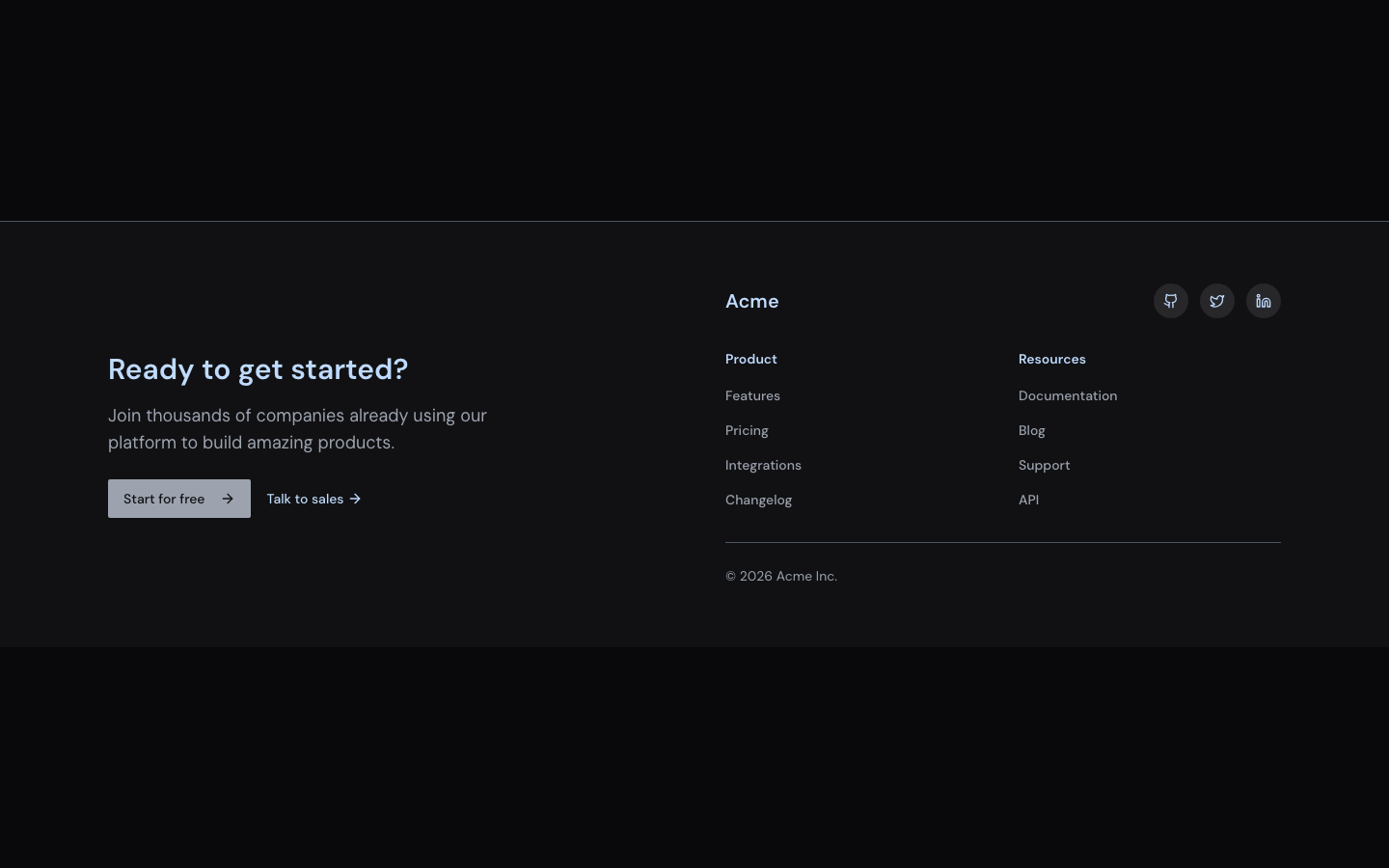Click the arrow icon beside Talk to sales
This screenshot has width=1389, height=868.
(x=354, y=499)
